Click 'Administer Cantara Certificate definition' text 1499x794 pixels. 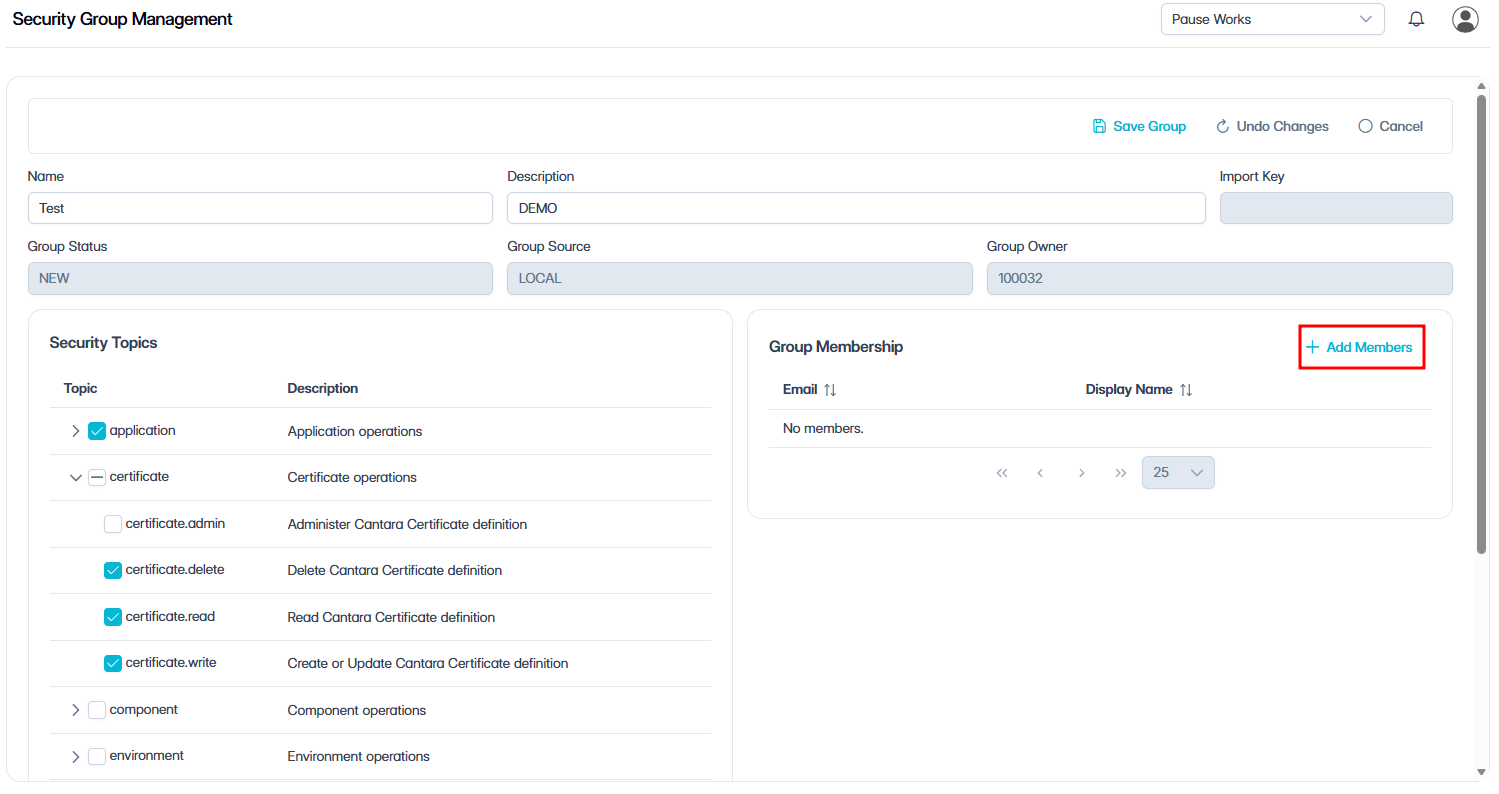407,525
